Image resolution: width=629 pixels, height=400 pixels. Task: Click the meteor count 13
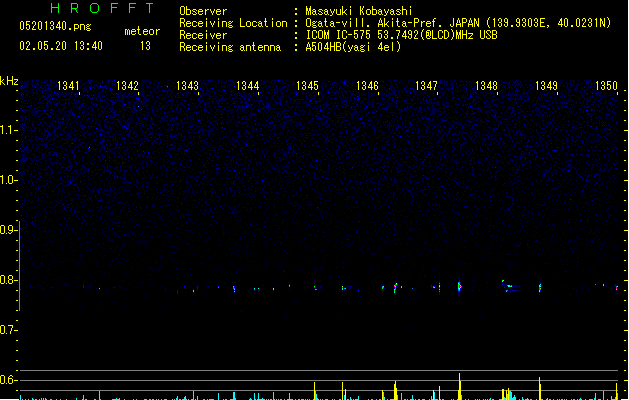coord(145,46)
